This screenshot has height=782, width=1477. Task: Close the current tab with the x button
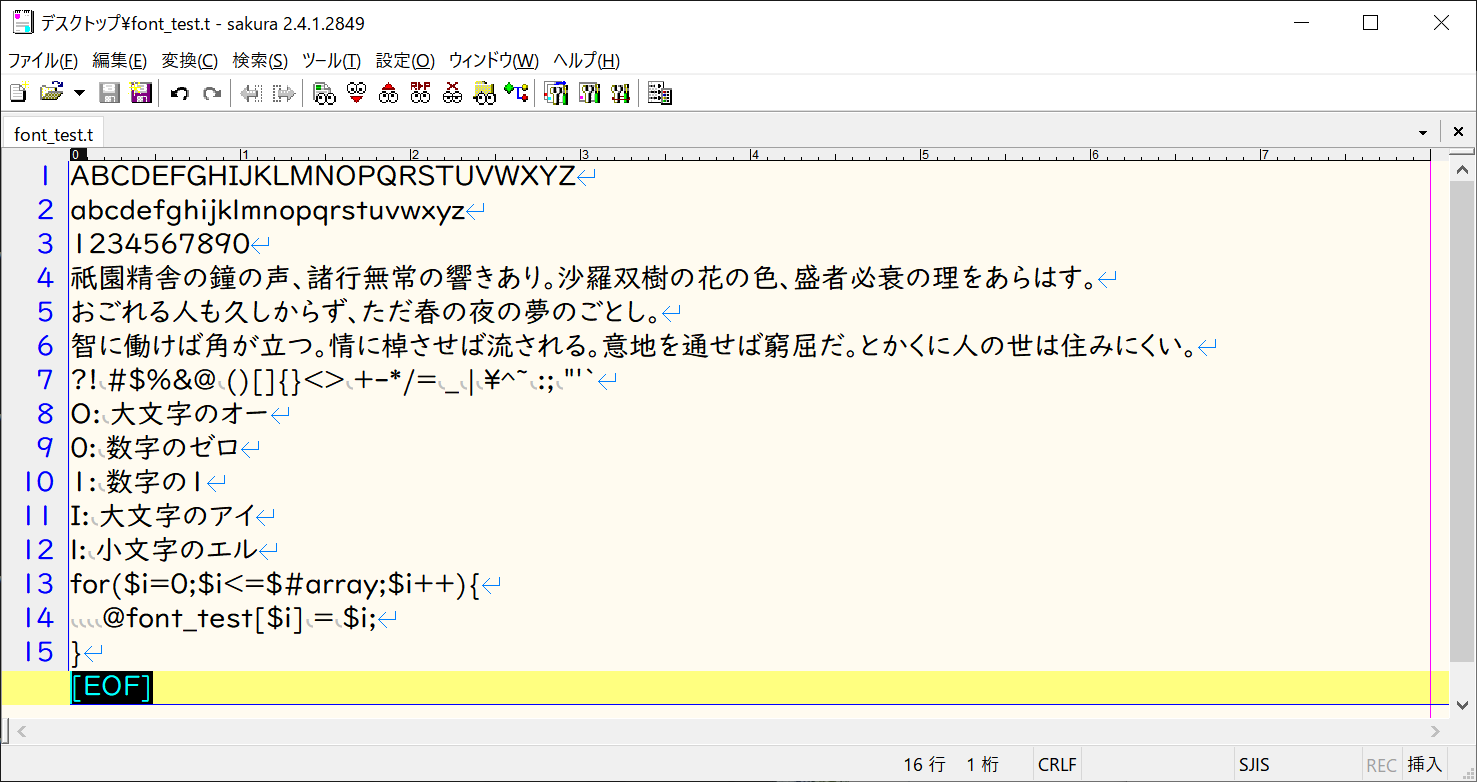1458,131
